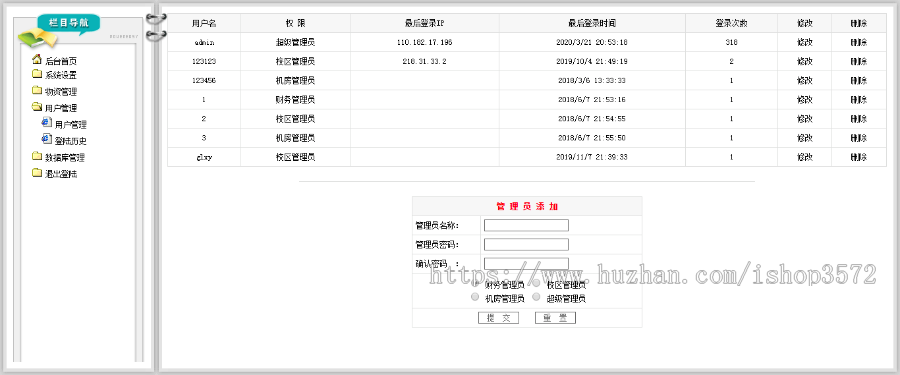Viewport: 900px width, 375px height.
Task: Delete the glxy user via 删除
Action: tap(859, 157)
